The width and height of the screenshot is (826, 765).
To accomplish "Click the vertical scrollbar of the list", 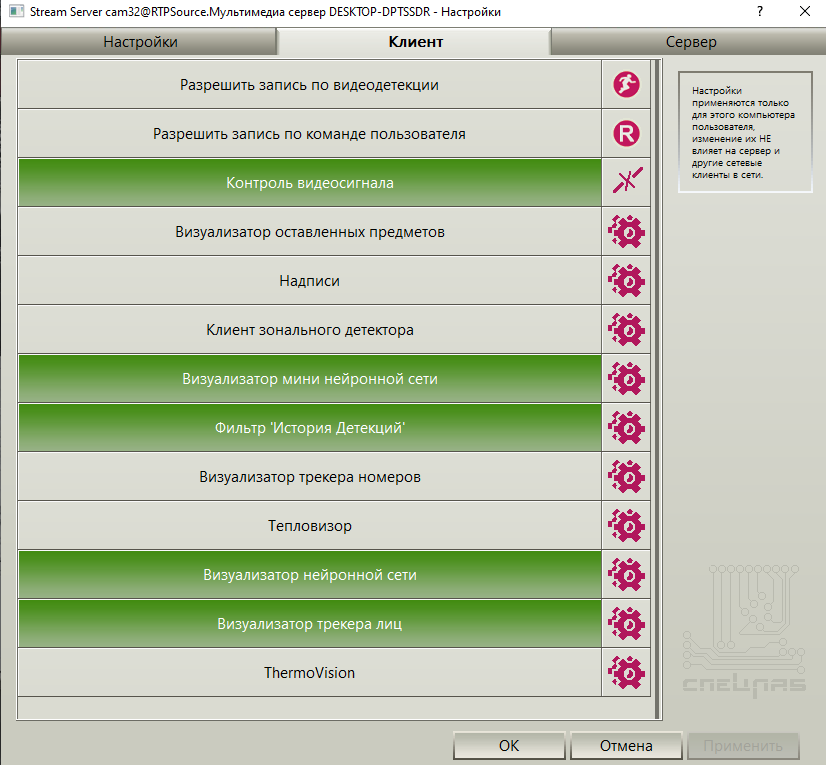I will coord(656,389).
